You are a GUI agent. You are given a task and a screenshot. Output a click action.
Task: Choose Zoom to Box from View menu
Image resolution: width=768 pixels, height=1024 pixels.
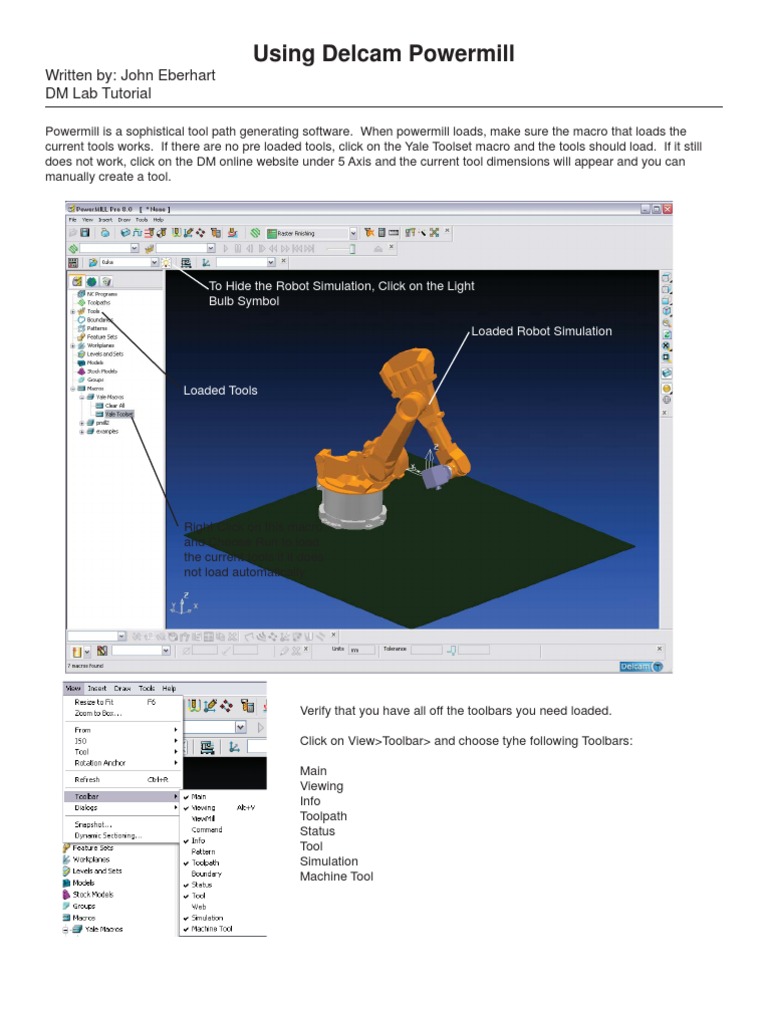pos(123,713)
